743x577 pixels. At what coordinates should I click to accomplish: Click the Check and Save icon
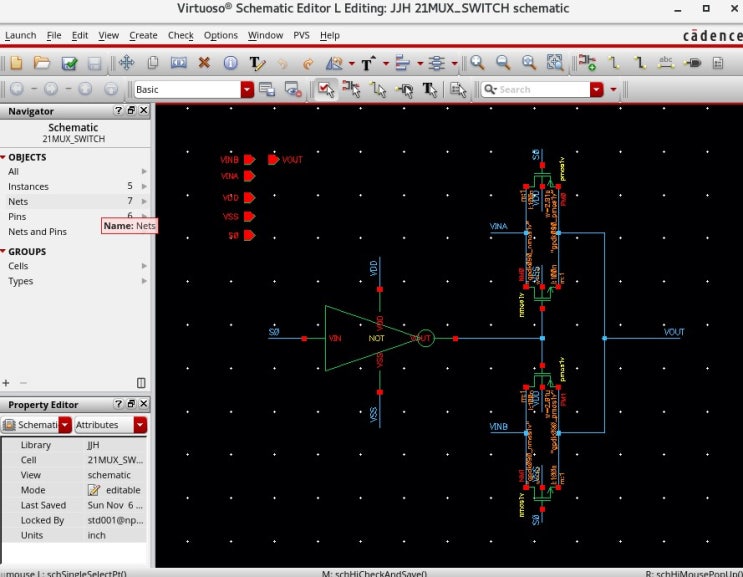point(69,63)
